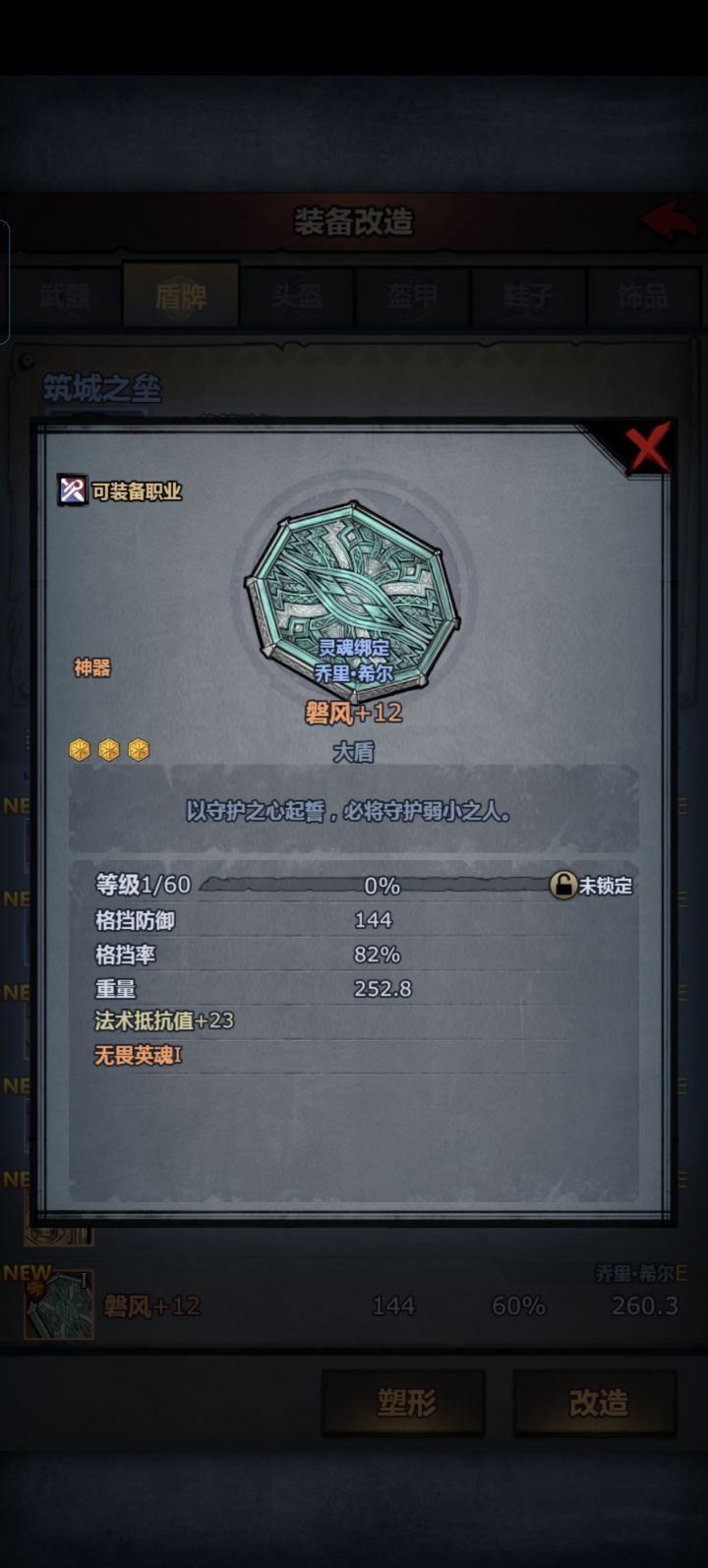This screenshot has height=1568, width=708.
Task: Click the red back arrow icon
Action: [x=670, y=221]
